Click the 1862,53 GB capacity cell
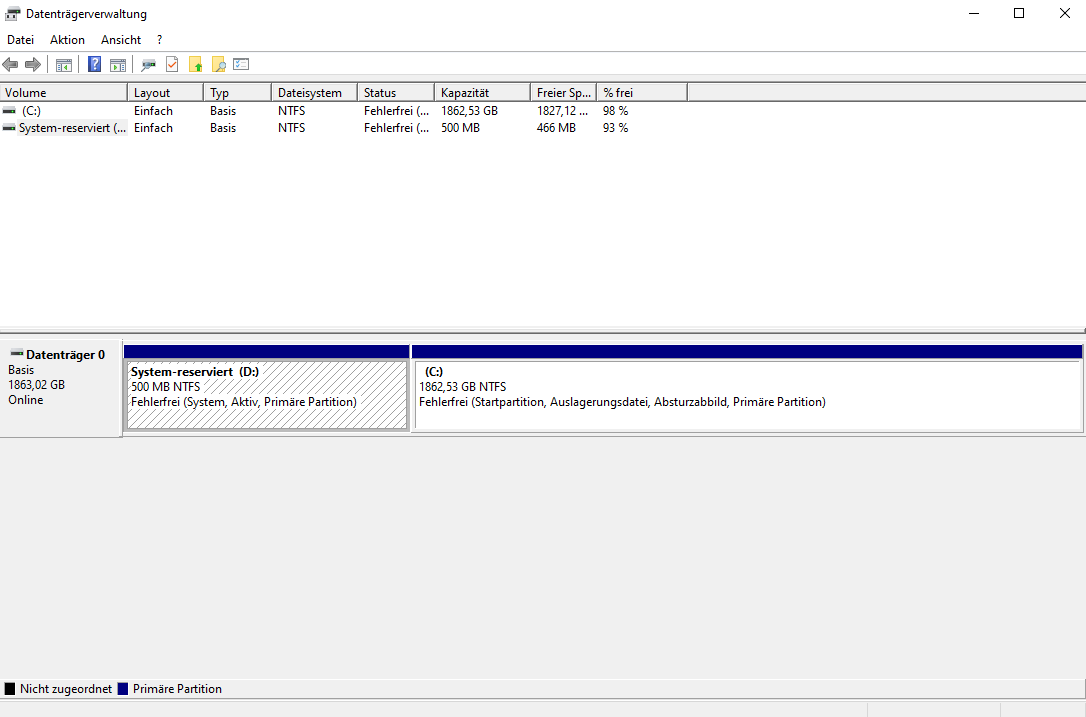Viewport: 1086px width, 717px height. [x=470, y=111]
